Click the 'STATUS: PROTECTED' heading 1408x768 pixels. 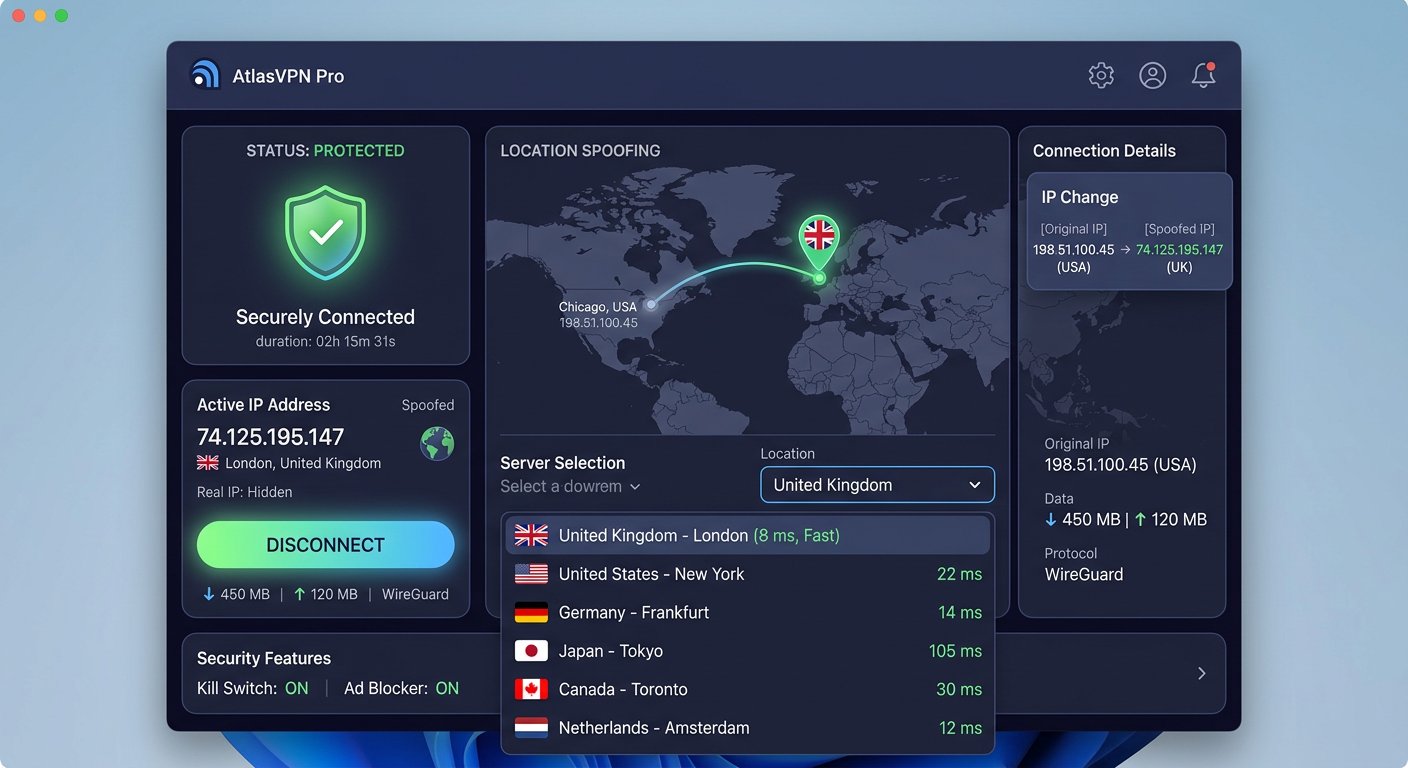pos(325,151)
